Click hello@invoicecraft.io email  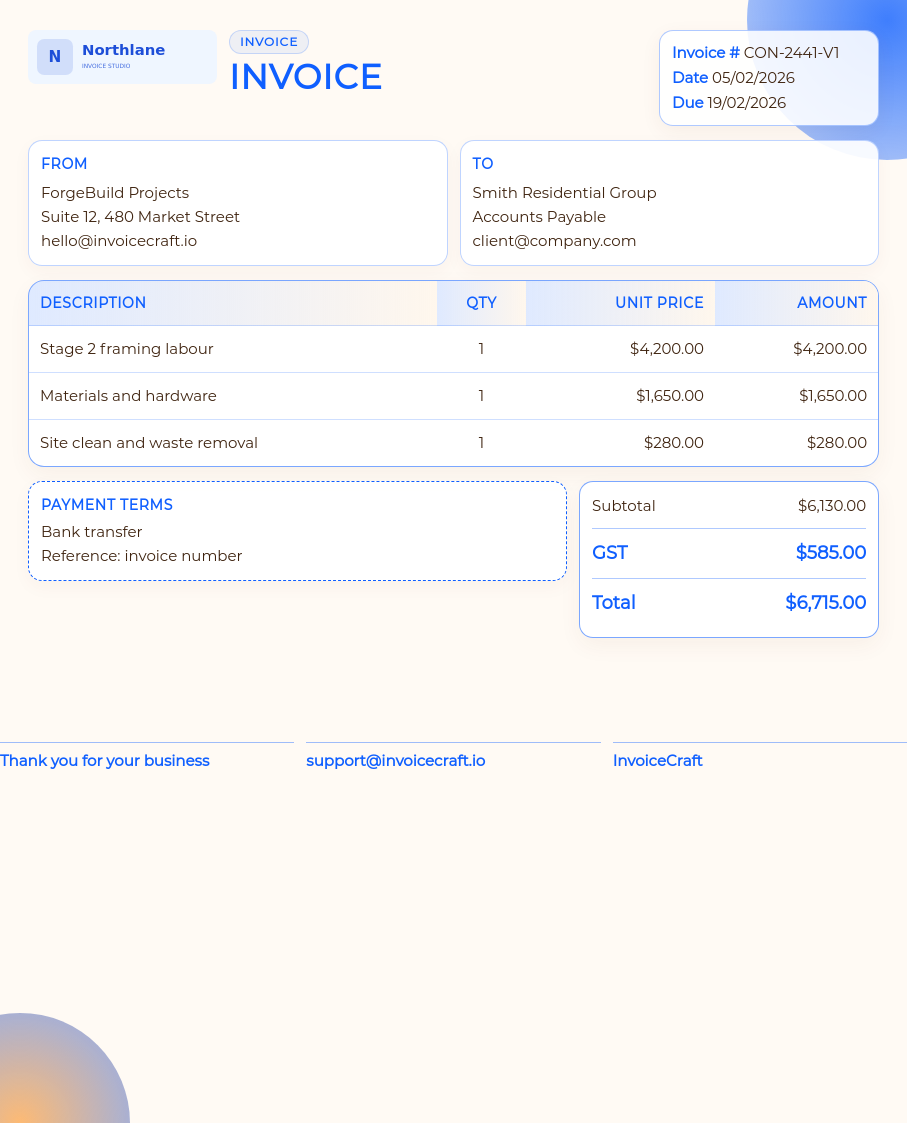click(x=119, y=241)
